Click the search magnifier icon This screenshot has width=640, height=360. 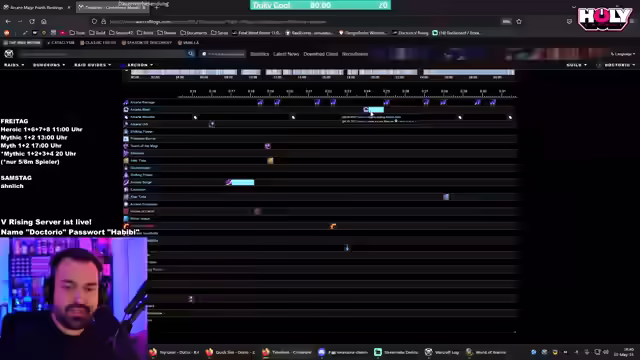click(191, 53)
